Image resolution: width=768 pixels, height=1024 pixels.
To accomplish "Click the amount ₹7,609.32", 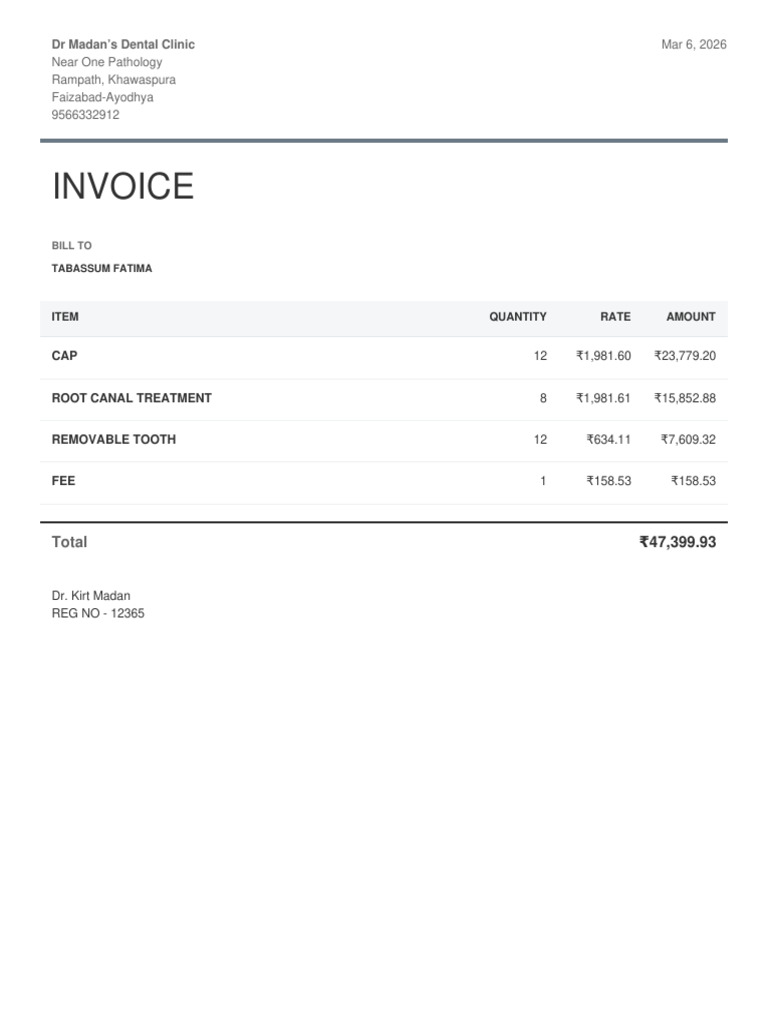I will point(688,440).
